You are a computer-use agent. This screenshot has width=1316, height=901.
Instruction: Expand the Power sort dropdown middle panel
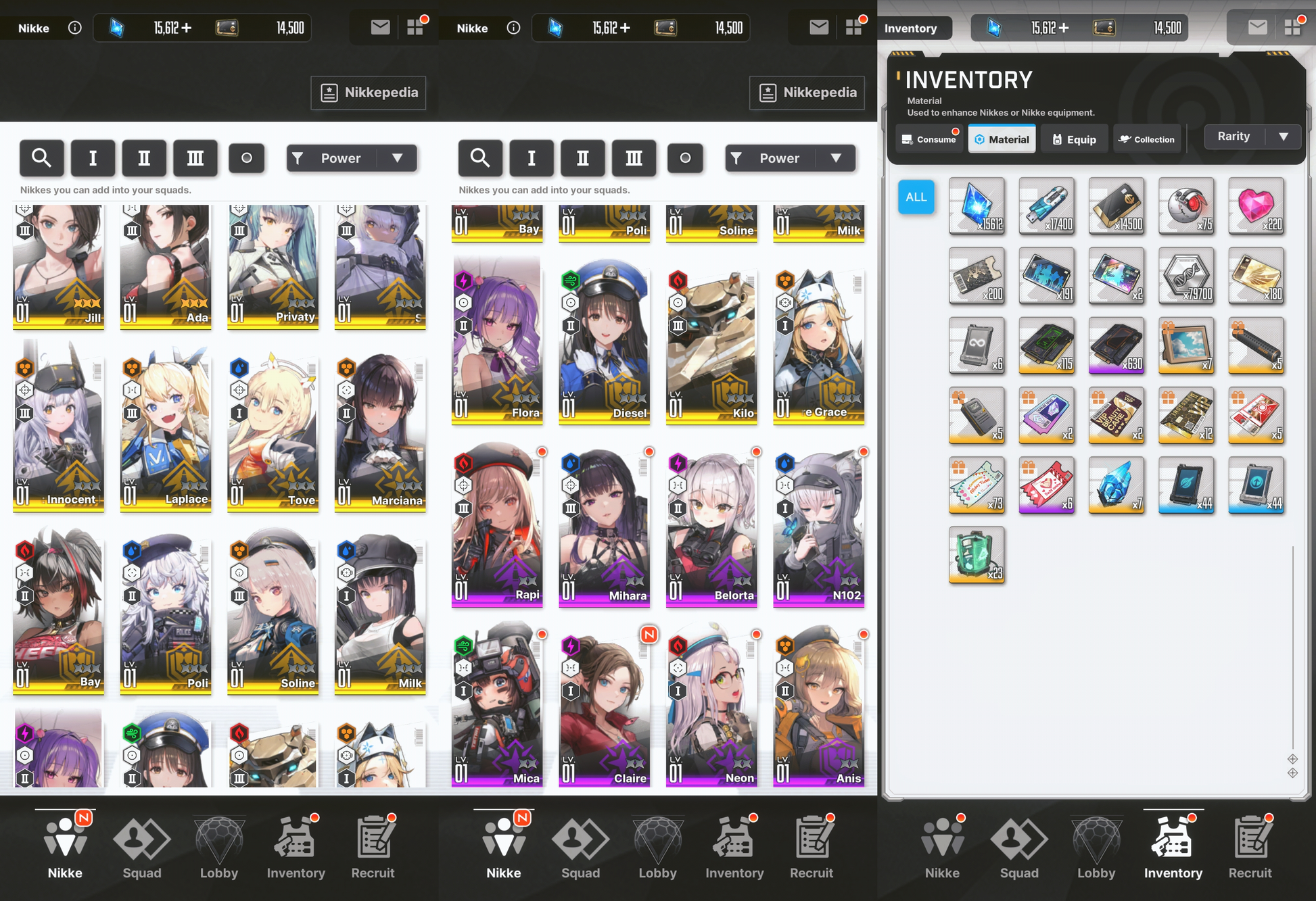[x=790, y=158]
